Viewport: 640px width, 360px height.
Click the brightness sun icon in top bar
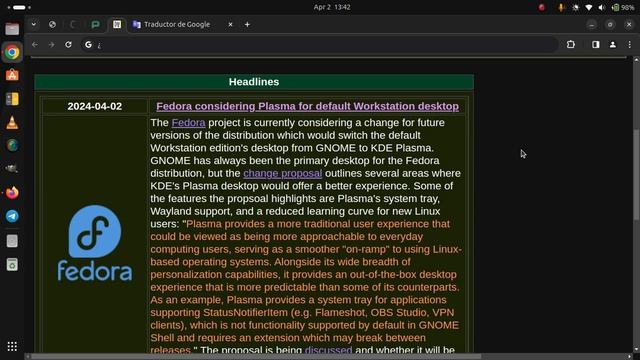coord(576,7)
